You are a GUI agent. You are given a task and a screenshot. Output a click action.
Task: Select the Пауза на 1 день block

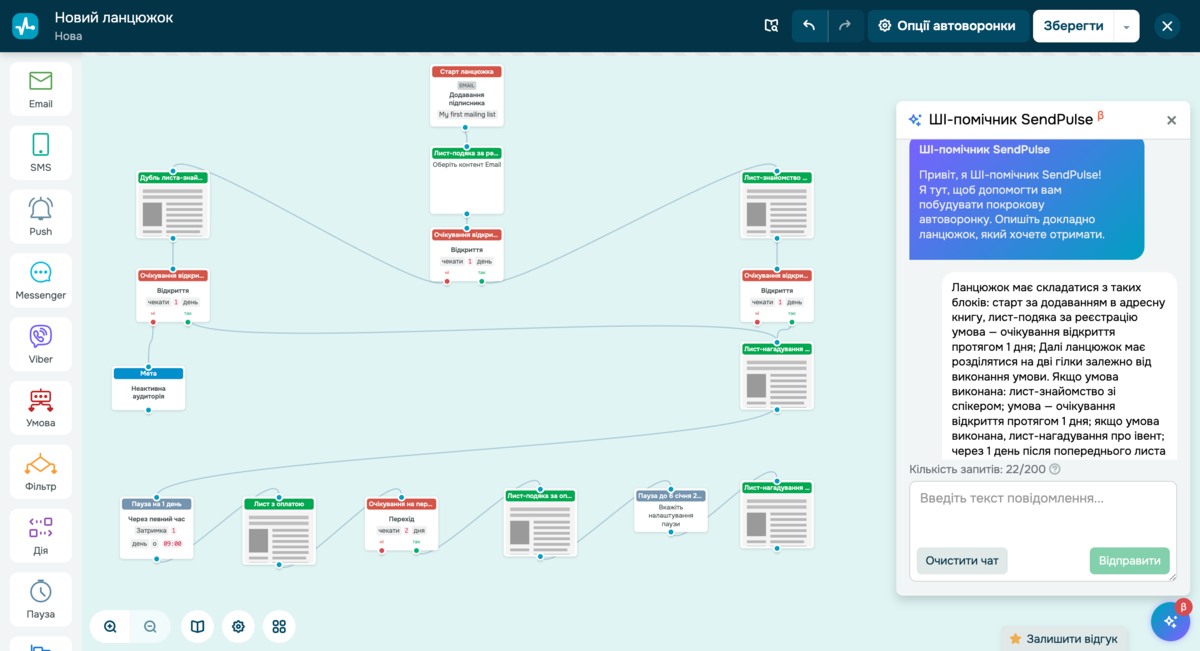pos(156,528)
